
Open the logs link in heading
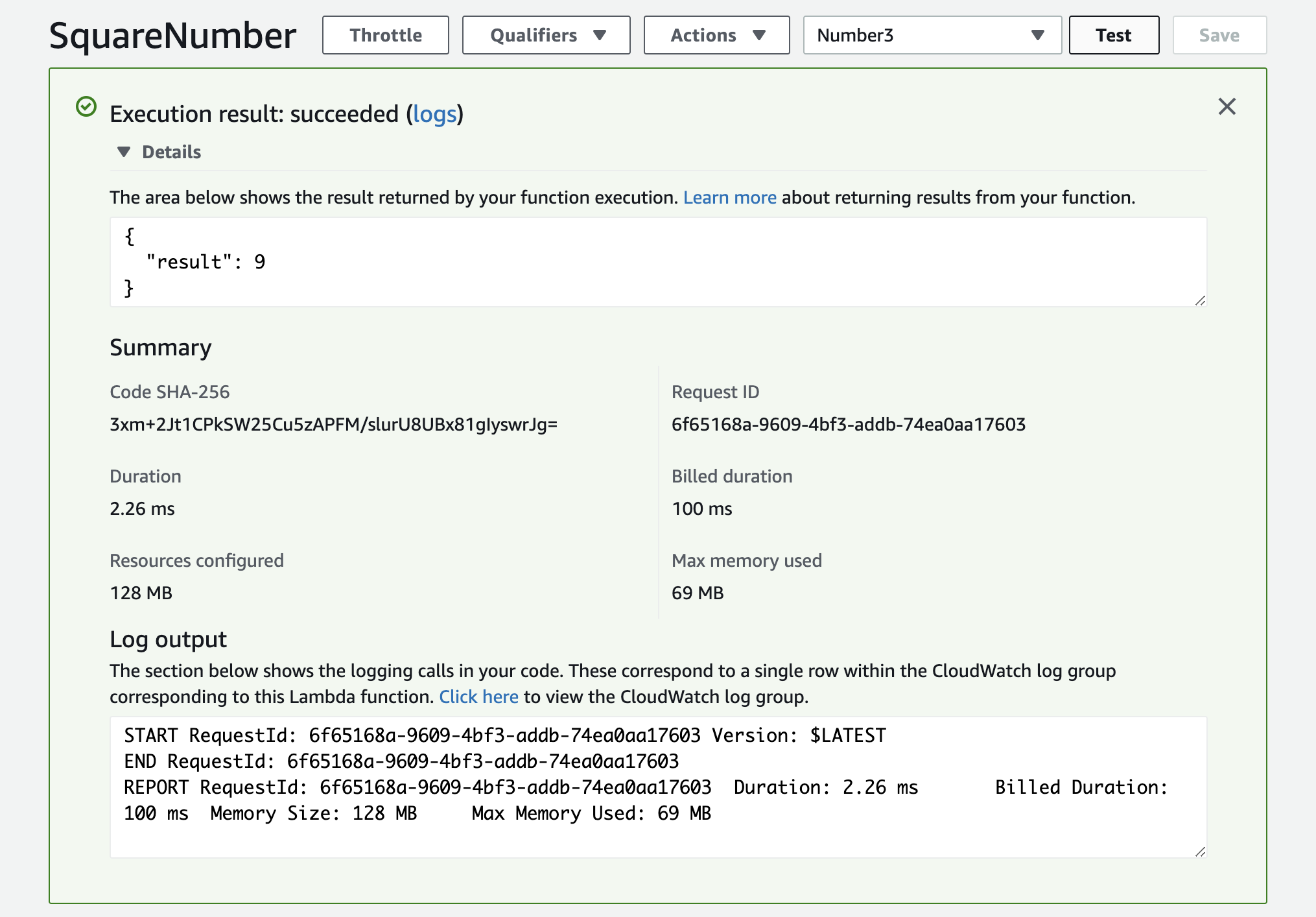[x=435, y=114]
